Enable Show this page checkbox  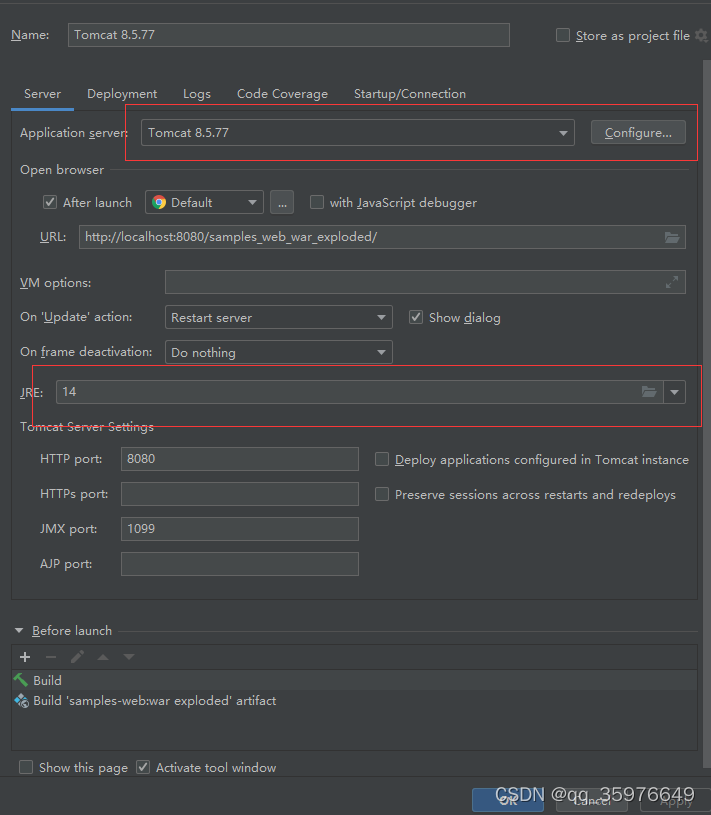pyautogui.click(x=26, y=767)
